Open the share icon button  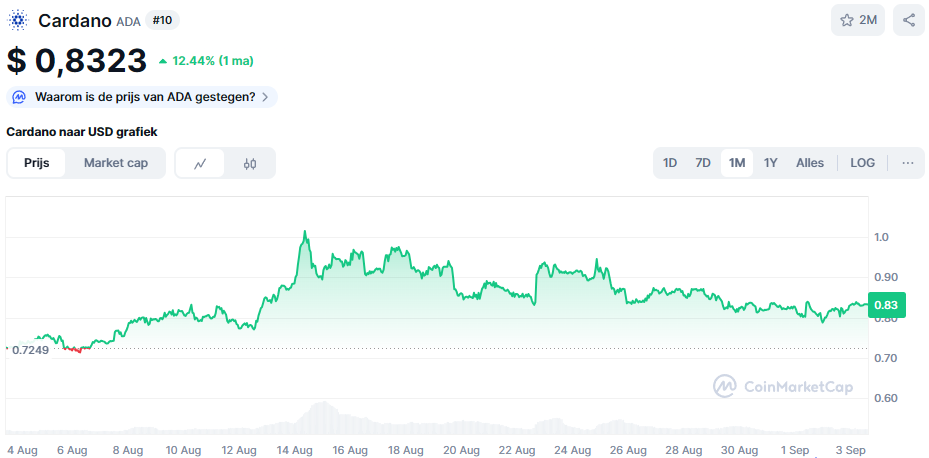click(x=909, y=20)
